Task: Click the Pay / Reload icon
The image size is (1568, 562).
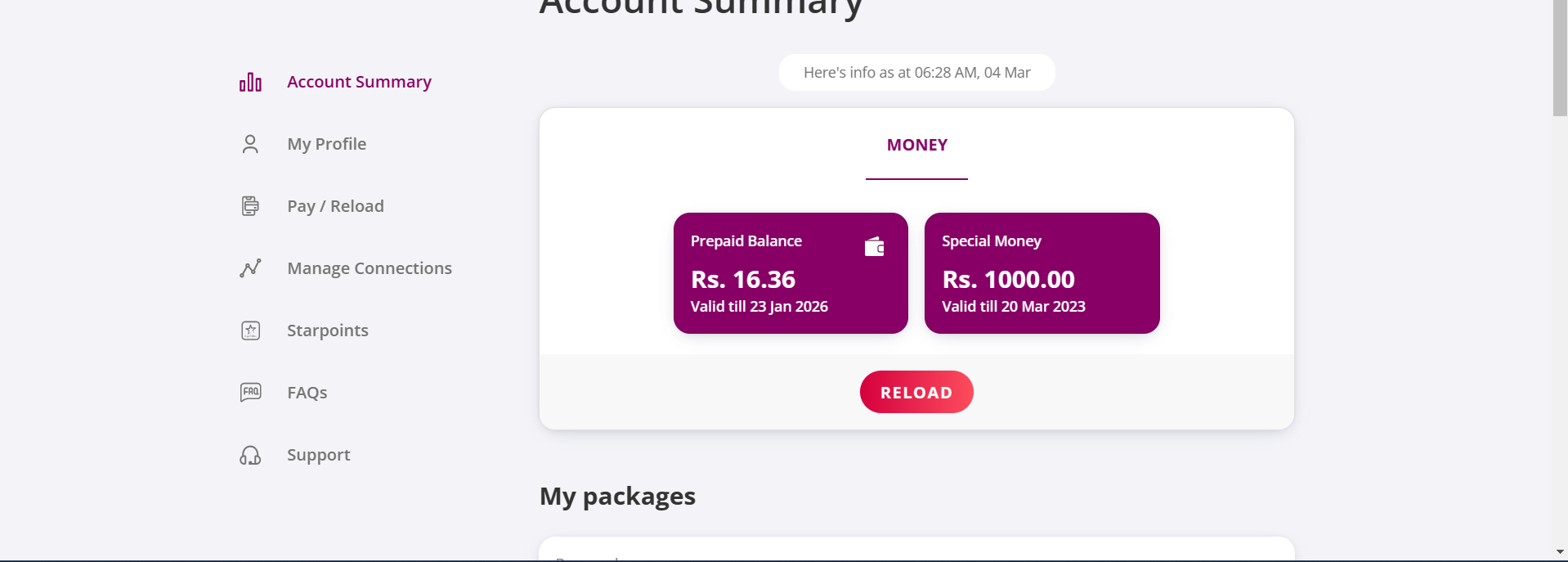Action: [250, 206]
